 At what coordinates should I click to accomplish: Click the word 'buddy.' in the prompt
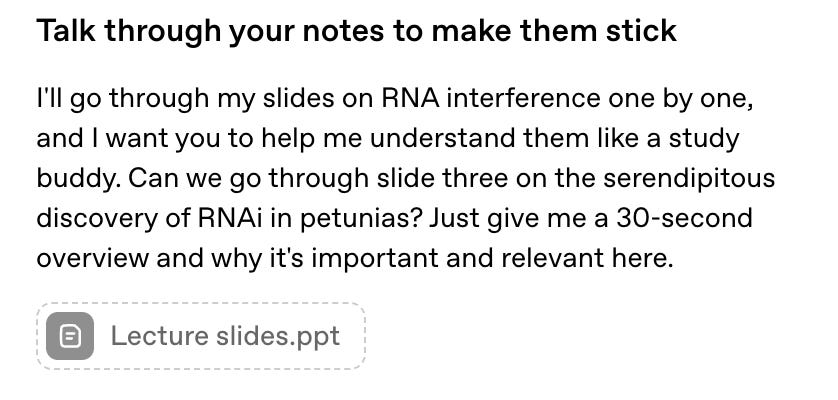tap(78, 179)
